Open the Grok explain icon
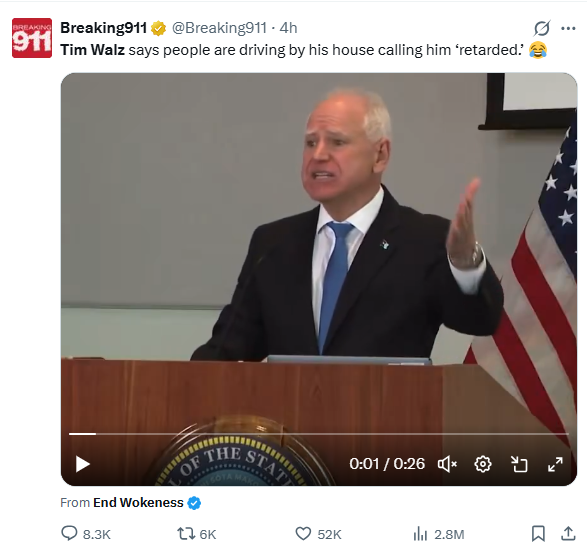The height and width of the screenshot is (547, 587). 542,28
